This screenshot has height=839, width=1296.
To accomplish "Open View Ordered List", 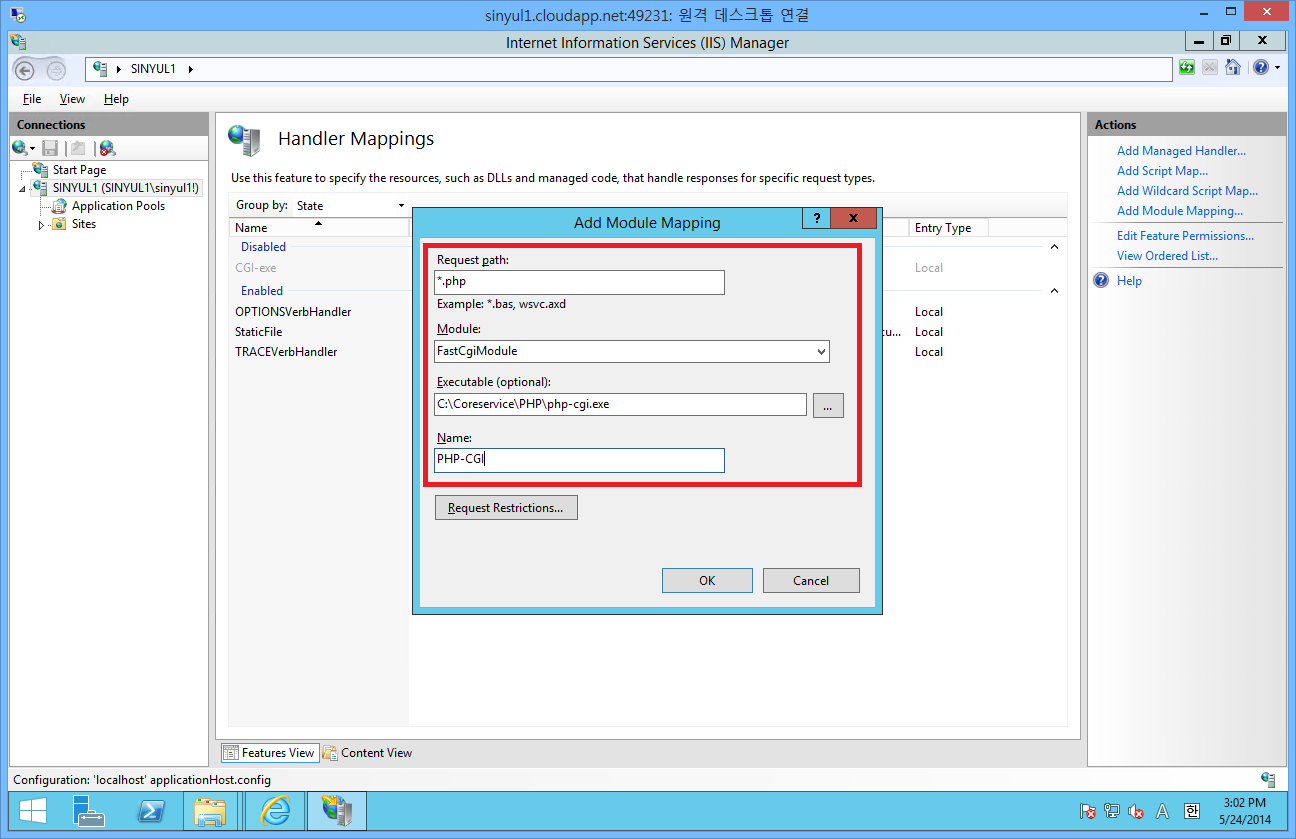I will click(1167, 256).
